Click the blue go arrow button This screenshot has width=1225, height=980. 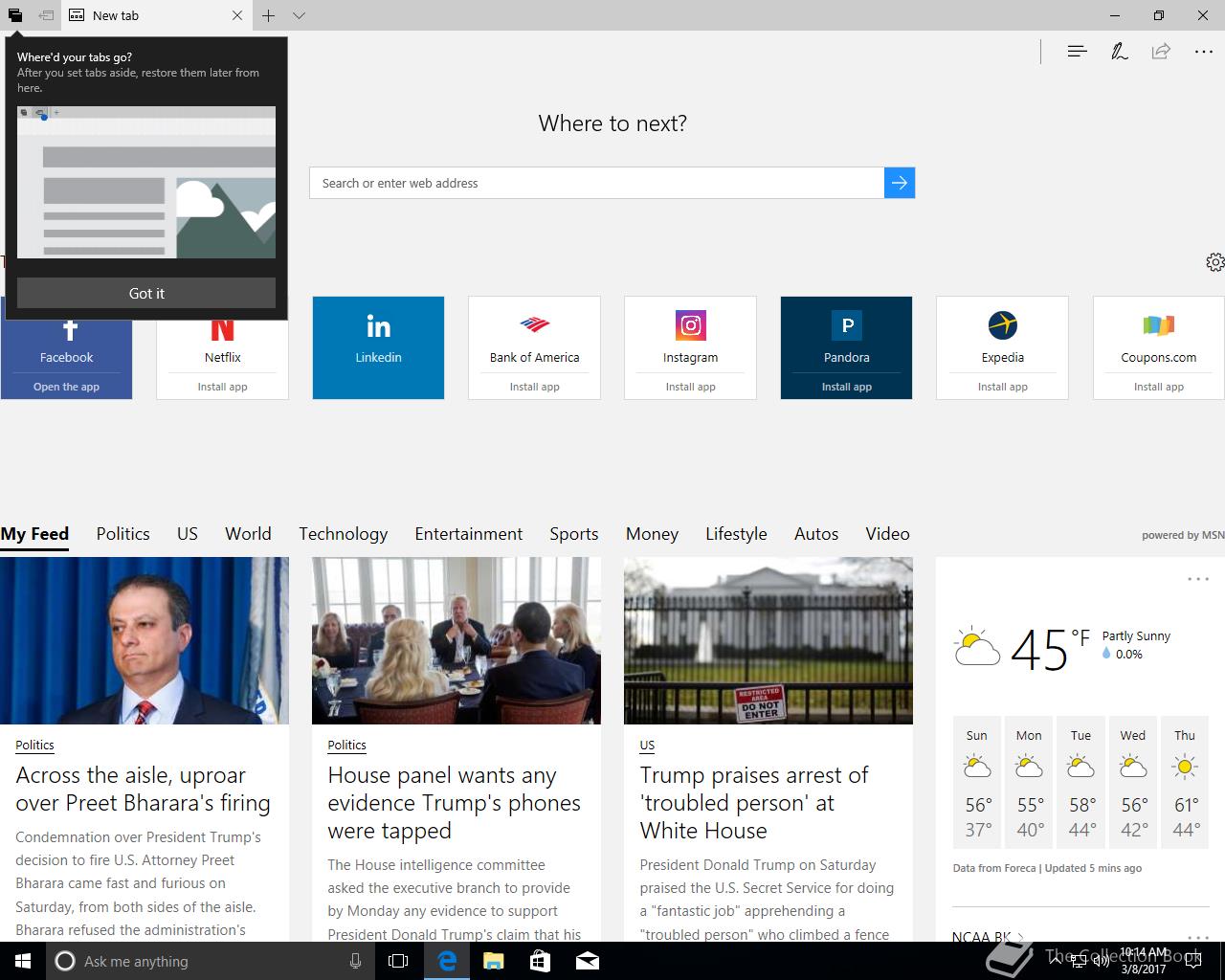[900, 183]
